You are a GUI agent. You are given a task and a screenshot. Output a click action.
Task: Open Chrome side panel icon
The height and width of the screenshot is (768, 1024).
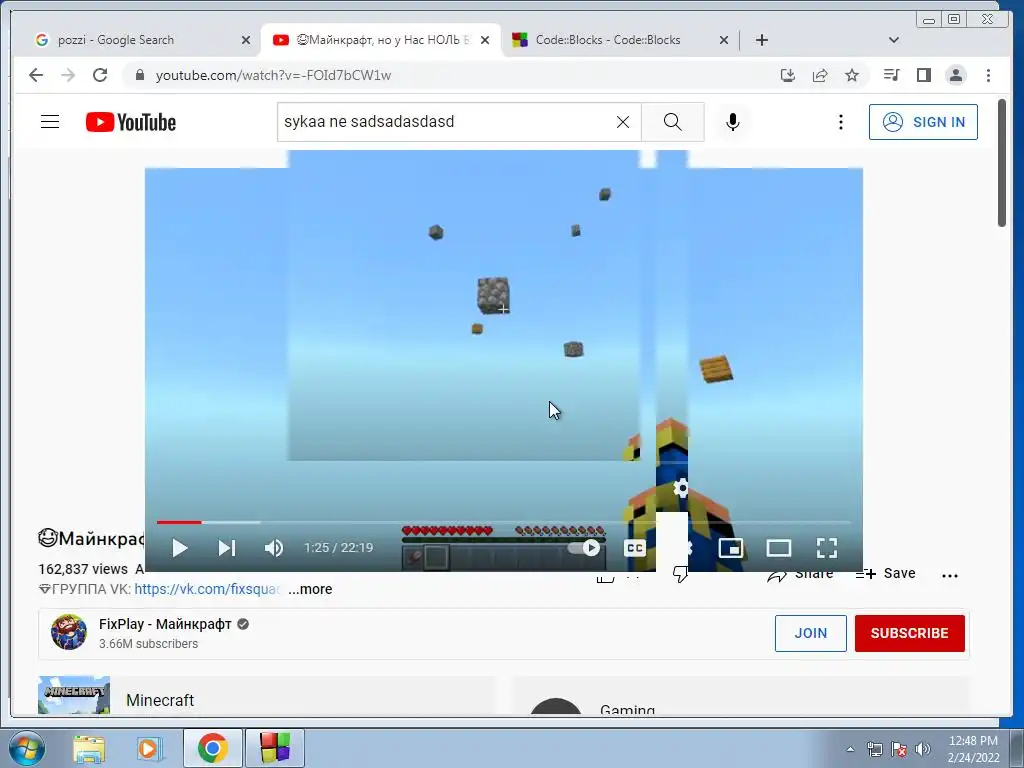coord(923,75)
